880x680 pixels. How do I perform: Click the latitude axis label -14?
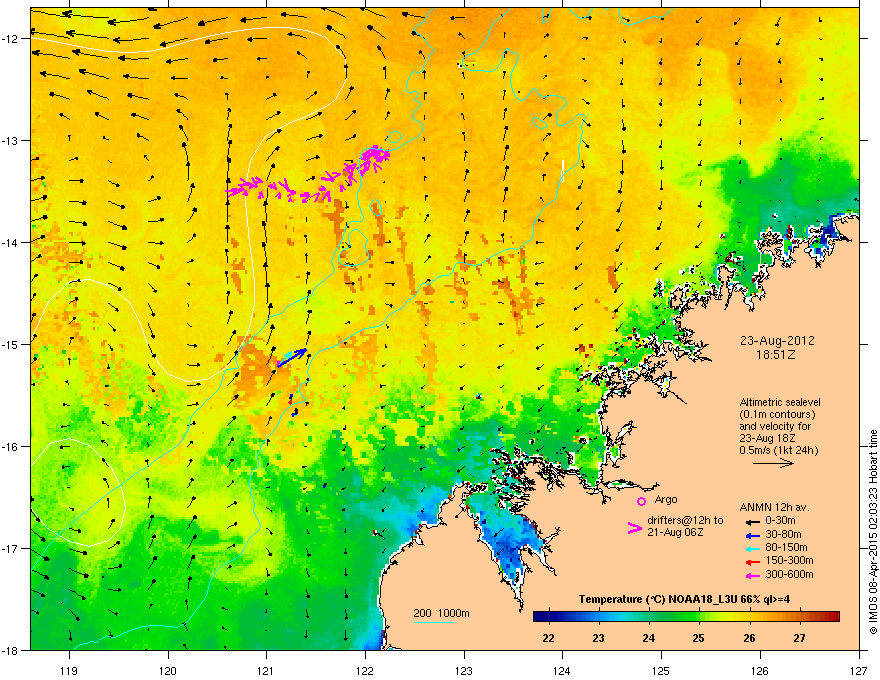(x=11, y=243)
